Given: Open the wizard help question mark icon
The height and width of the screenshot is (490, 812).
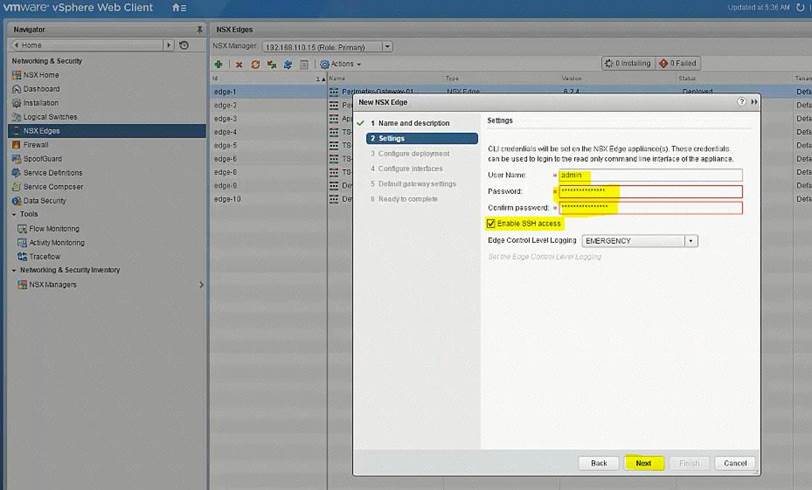Looking at the screenshot, I should (x=741, y=102).
